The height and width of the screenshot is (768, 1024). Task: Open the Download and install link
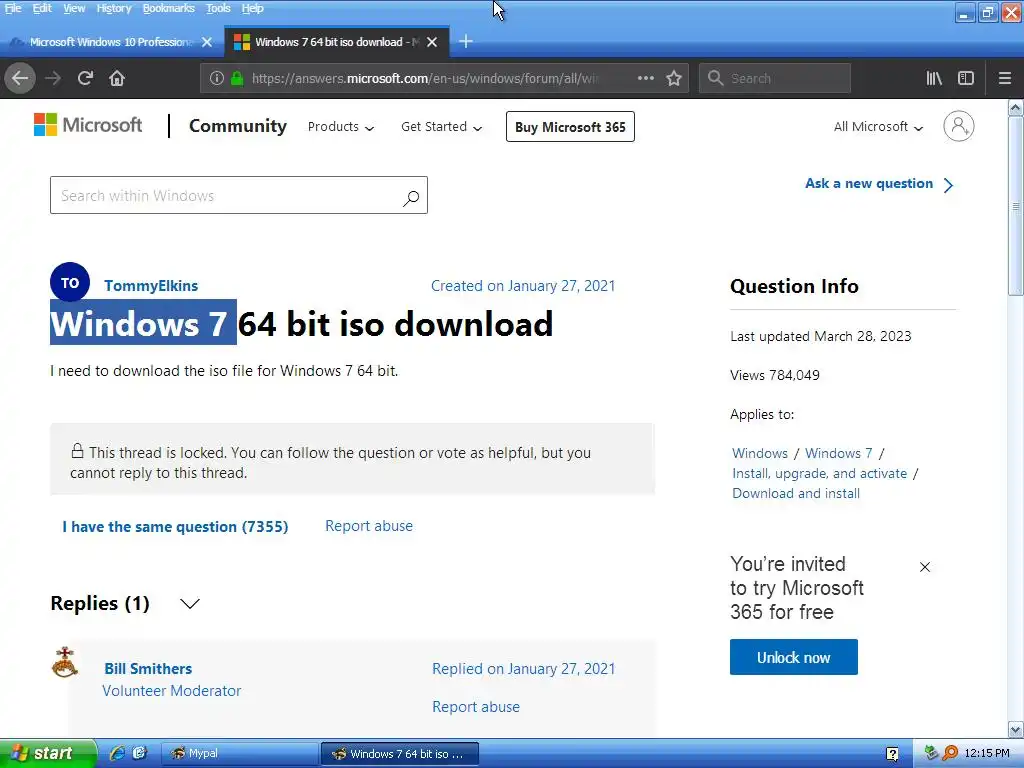pyautogui.click(x=796, y=494)
